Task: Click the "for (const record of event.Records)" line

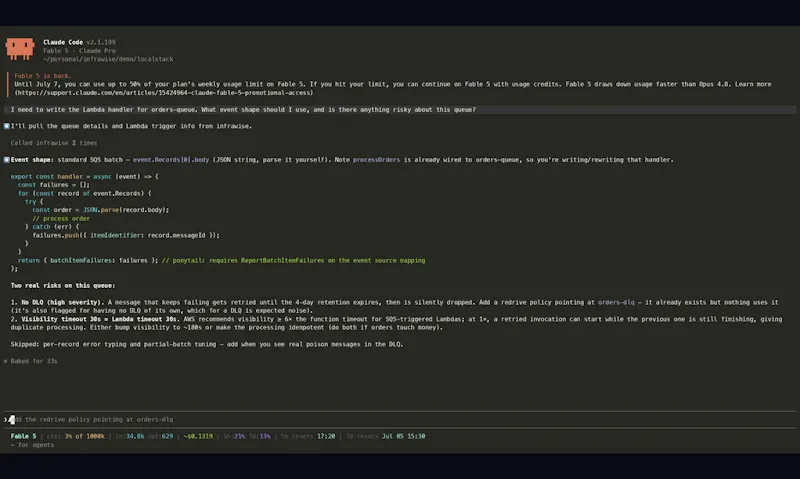Action: (85, 193)
